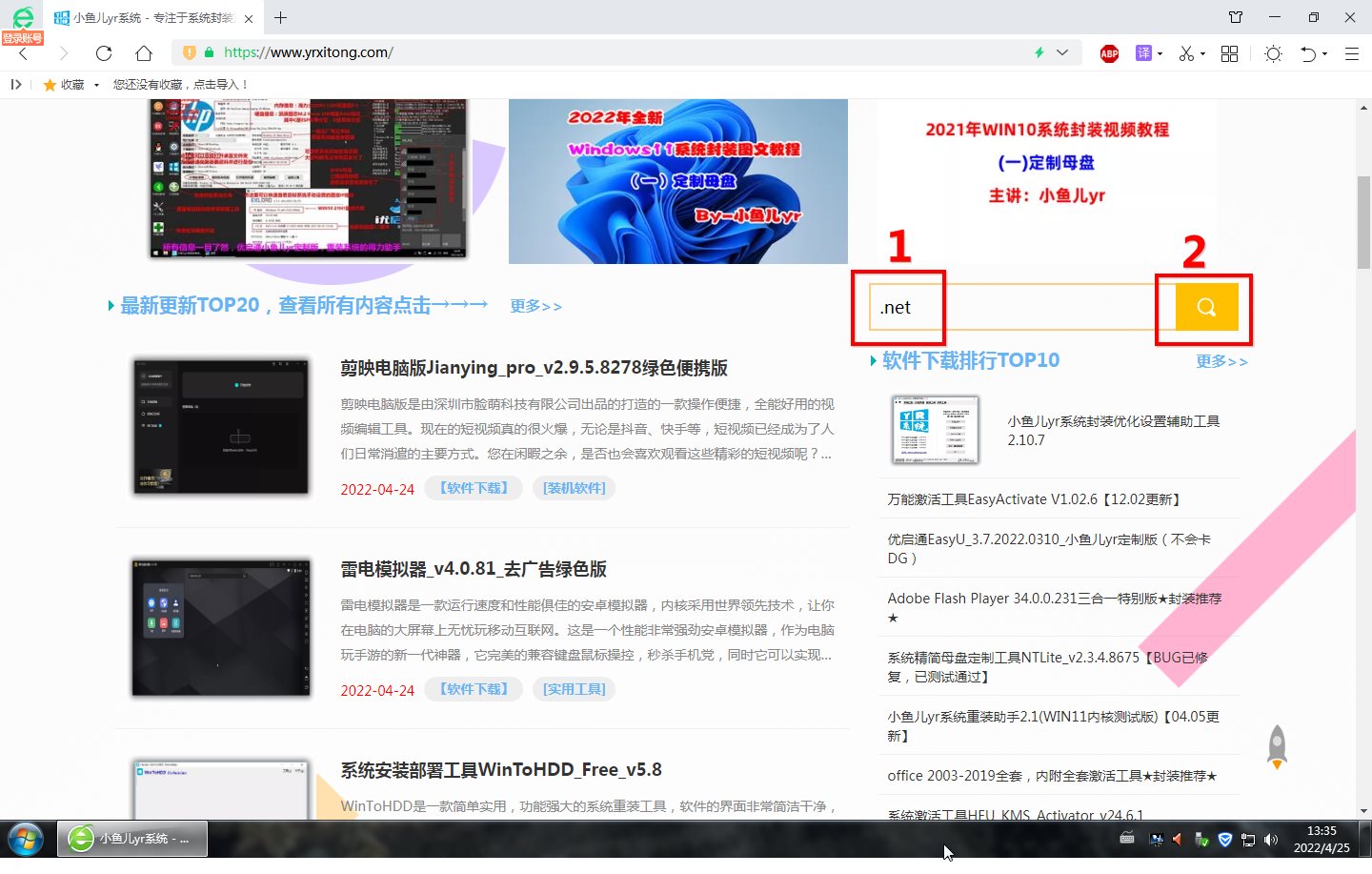Viewport: 1372px width, 874px height.
Task: Open a new tab with plus button
Action: click(280, 17)
